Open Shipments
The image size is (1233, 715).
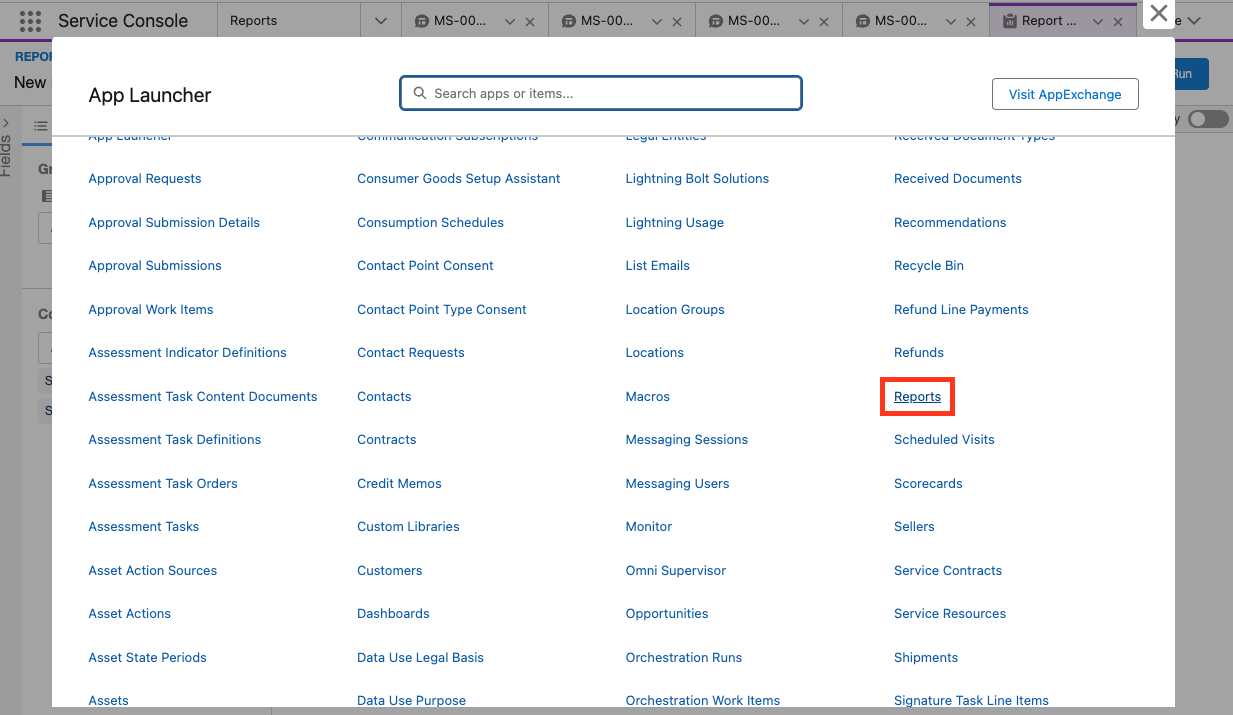coord(926,658)
